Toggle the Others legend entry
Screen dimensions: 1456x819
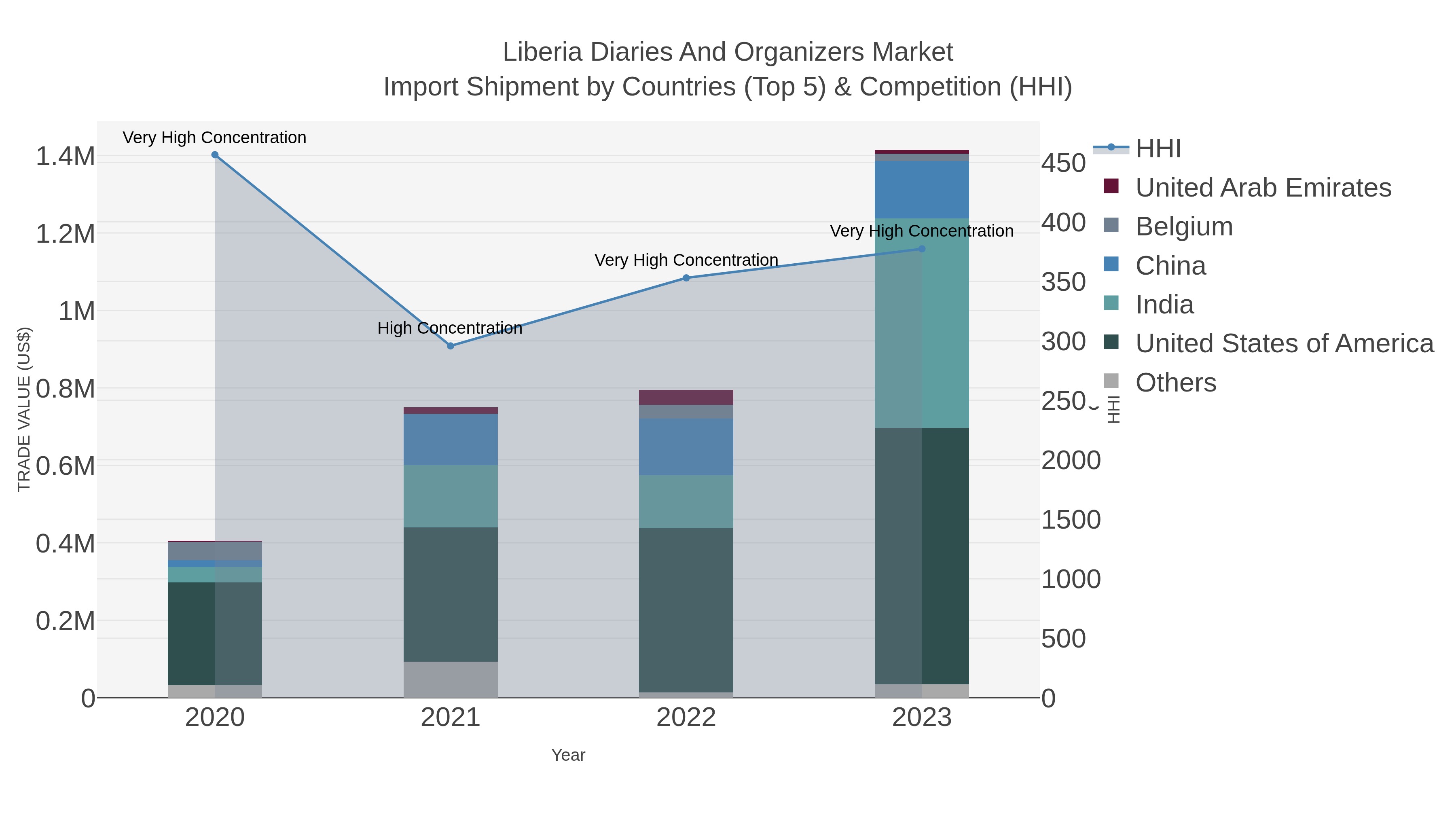click(1159, 382)
